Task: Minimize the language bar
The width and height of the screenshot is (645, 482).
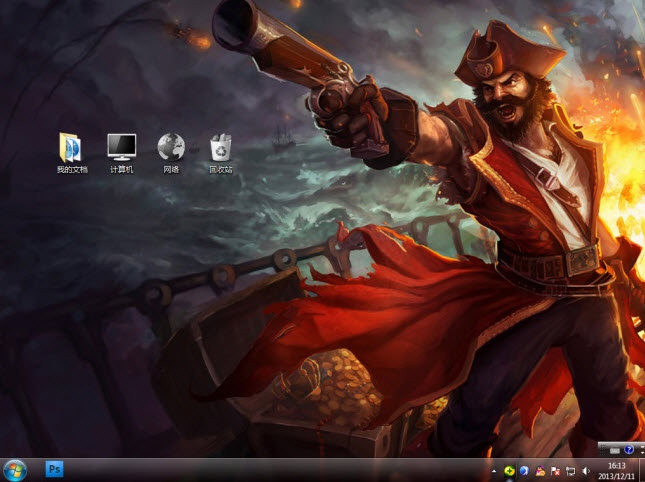Action: (x=643, y=447)
